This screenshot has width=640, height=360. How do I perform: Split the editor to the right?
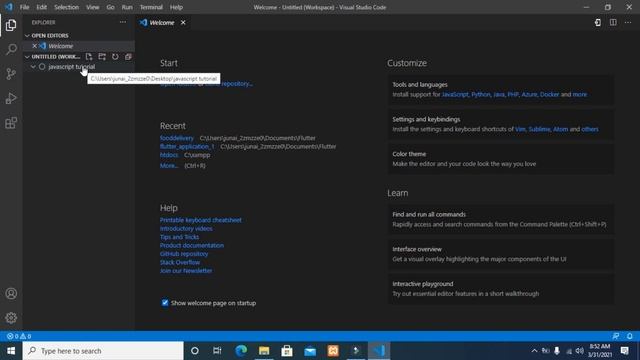(x=613, y=22)
